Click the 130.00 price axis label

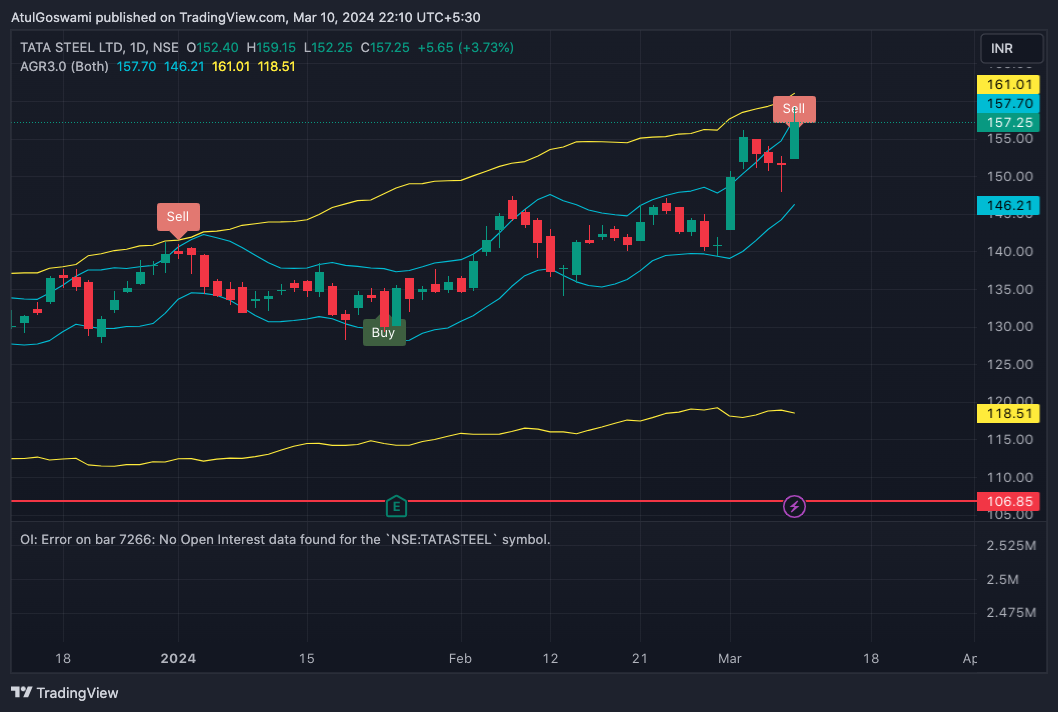point(1009,327)
